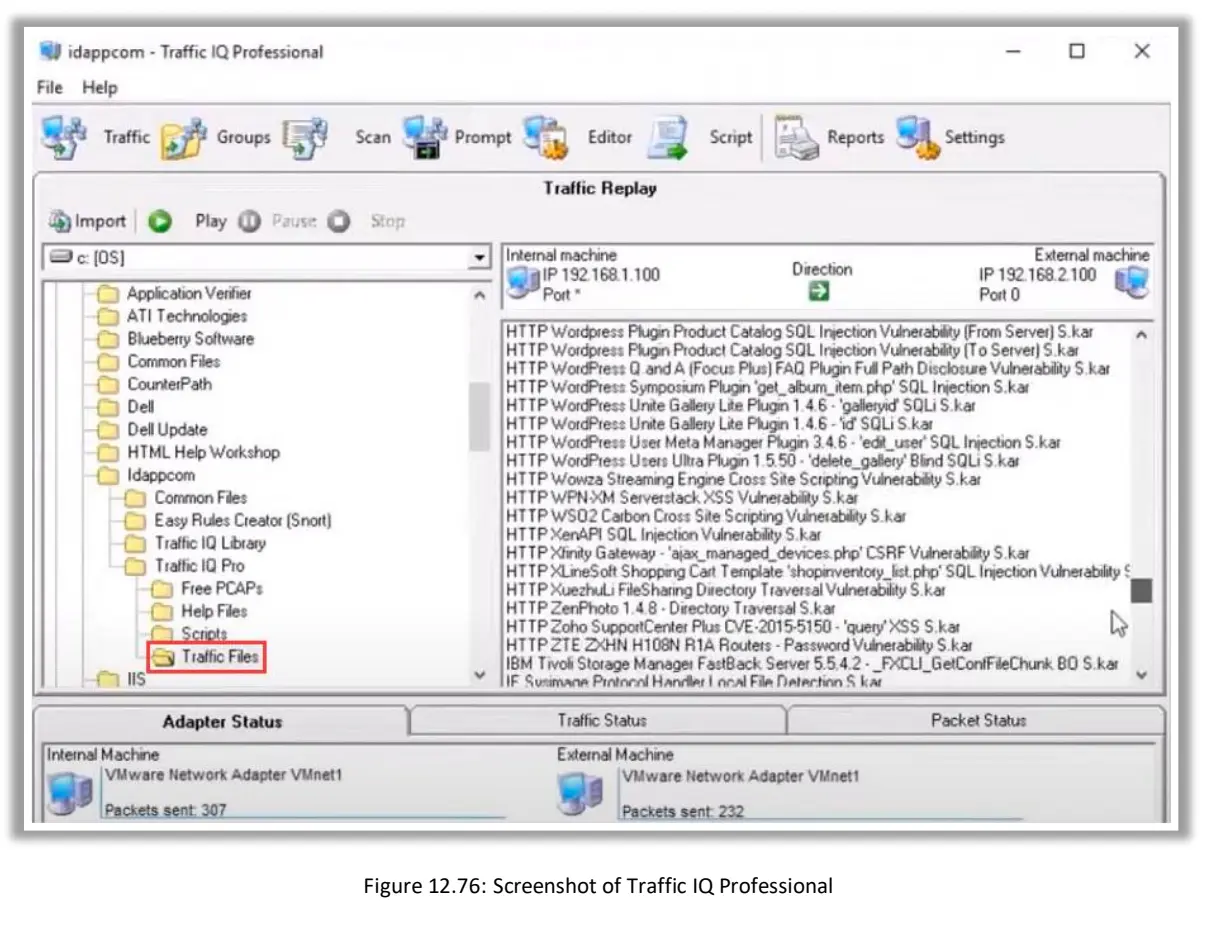This screenshot has height=944, width=1206.
Task: Click the Pause icon
Action: click(249, 221)
